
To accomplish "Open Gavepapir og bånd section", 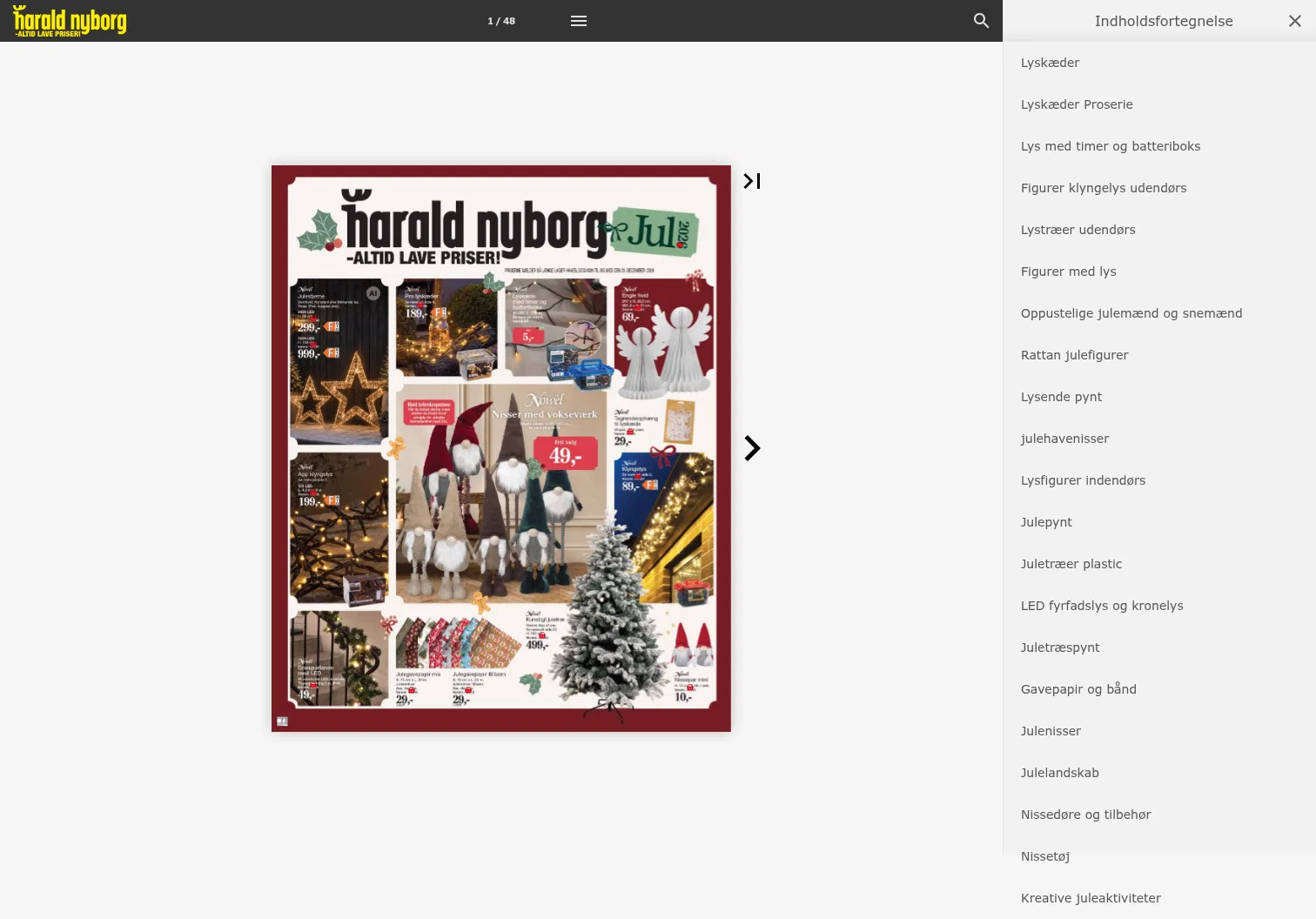I will point(1159,689).
